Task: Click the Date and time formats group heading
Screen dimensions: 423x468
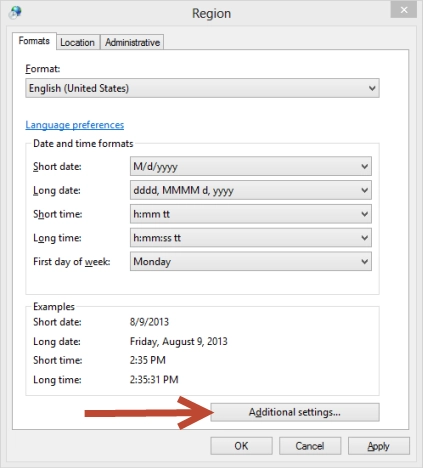Action: pos(83,144)
